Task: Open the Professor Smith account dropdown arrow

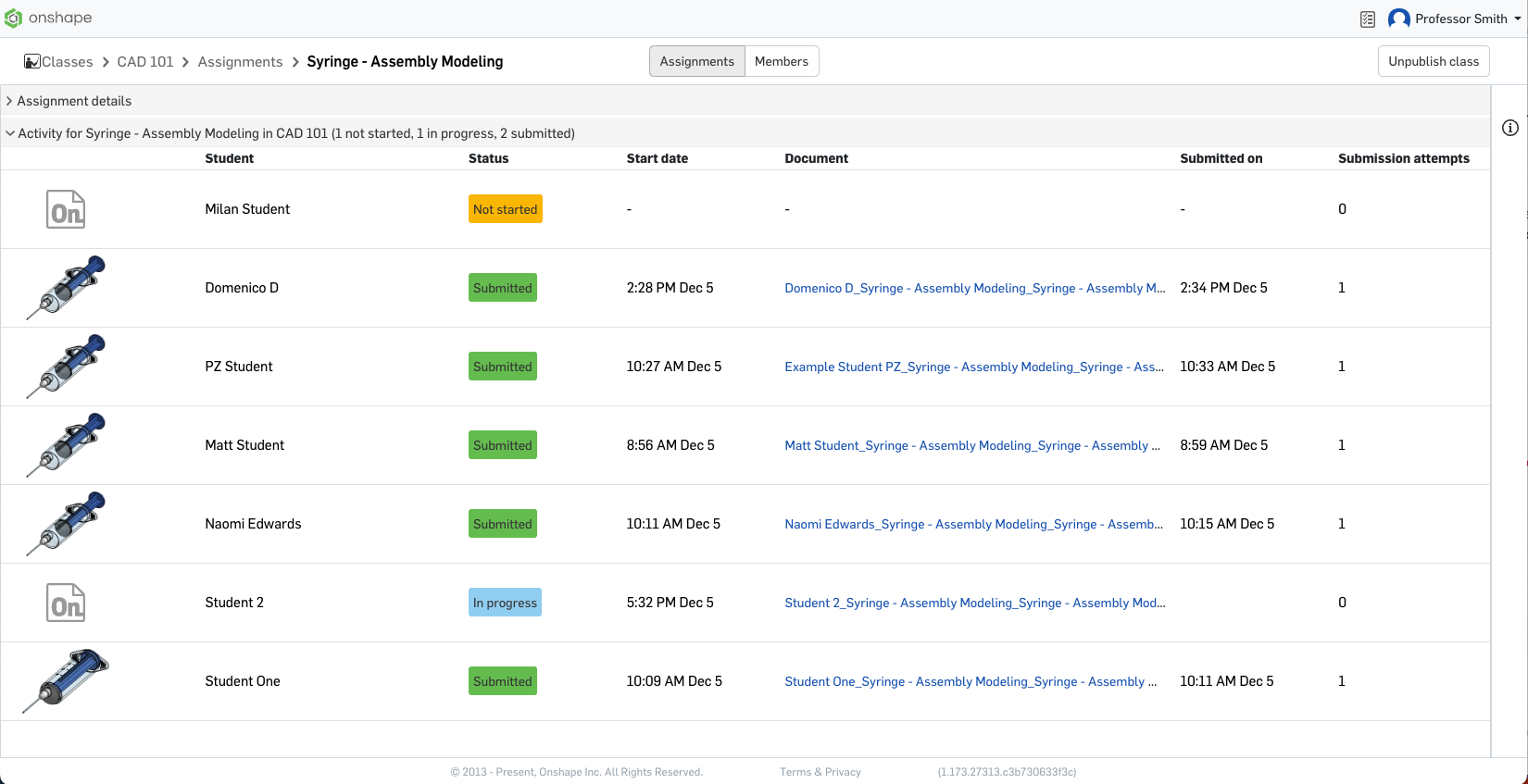Action: [1518, 19]
